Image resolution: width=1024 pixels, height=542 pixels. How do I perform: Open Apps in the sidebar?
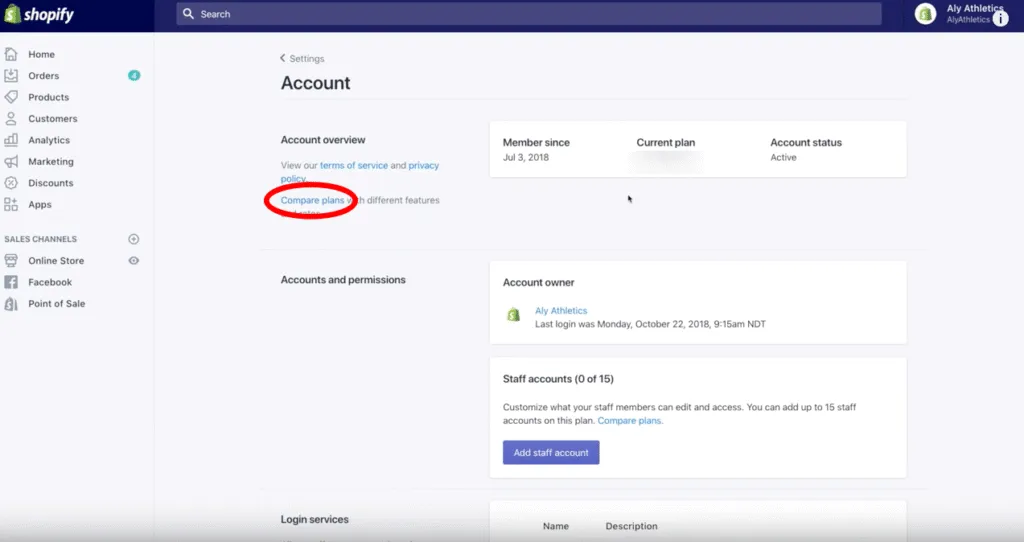tap(40, 204)
